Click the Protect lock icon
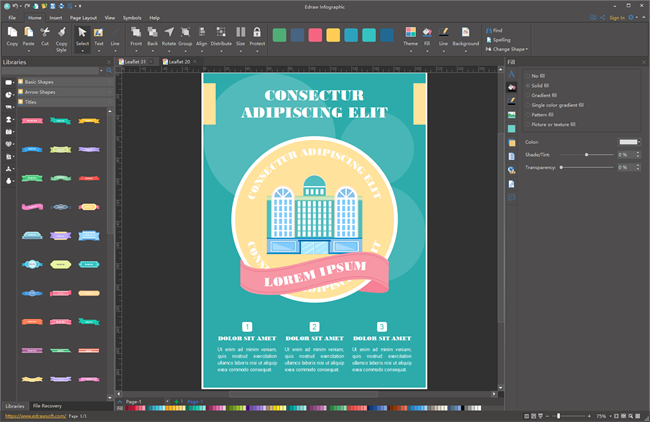The height and width of the screenshot is (422, 650). (257, 34)
